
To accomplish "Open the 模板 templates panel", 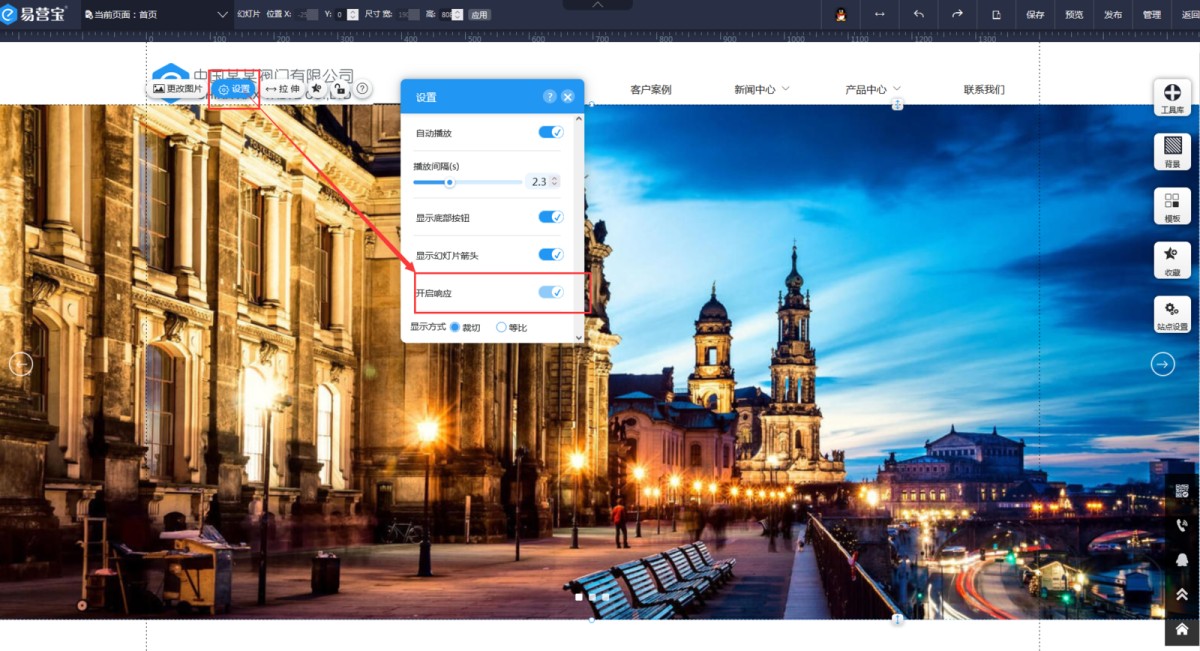I will 1171,206.
